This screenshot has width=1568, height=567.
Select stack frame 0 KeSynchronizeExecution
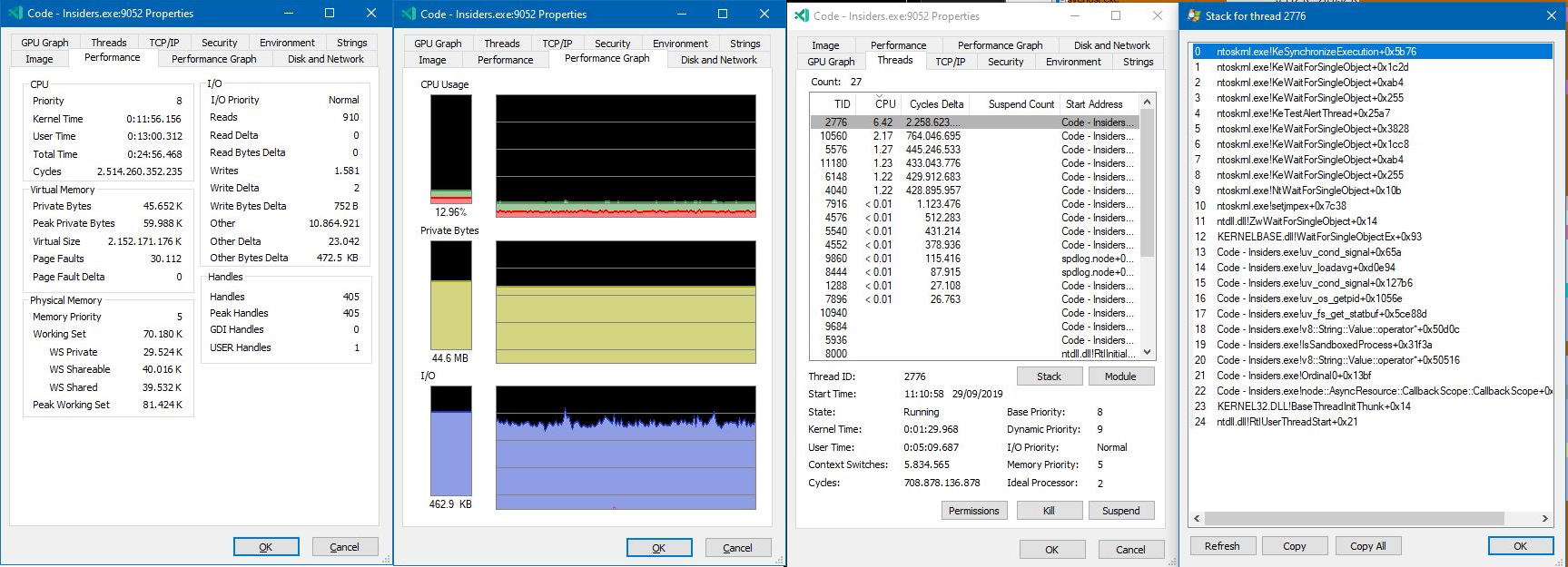pos(1372,52)
